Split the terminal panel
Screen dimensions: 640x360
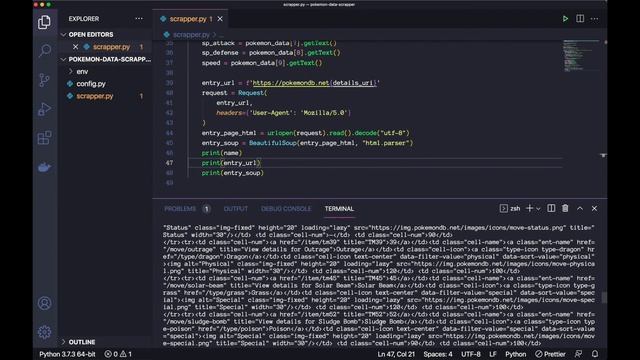click(551, 209)
